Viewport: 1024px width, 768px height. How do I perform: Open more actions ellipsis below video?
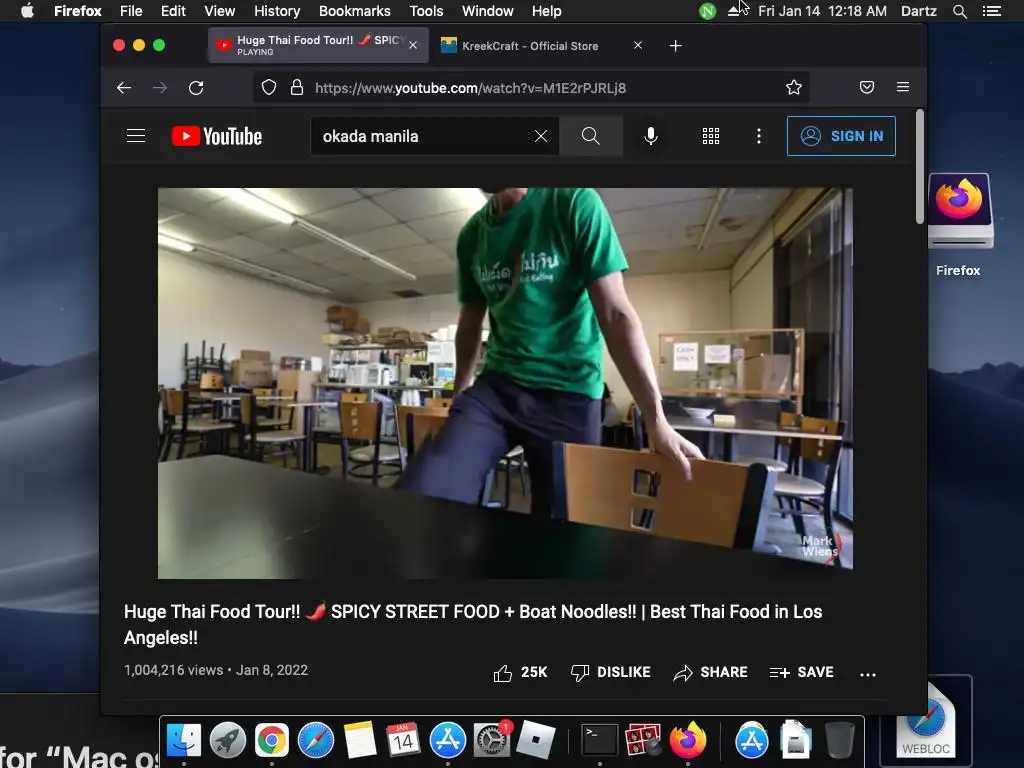point(867,674)
